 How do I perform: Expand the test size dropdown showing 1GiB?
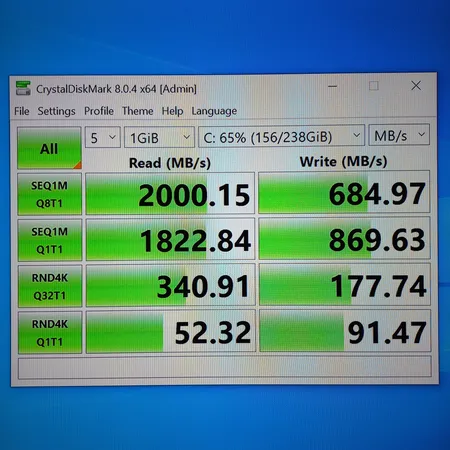point(159,137)
